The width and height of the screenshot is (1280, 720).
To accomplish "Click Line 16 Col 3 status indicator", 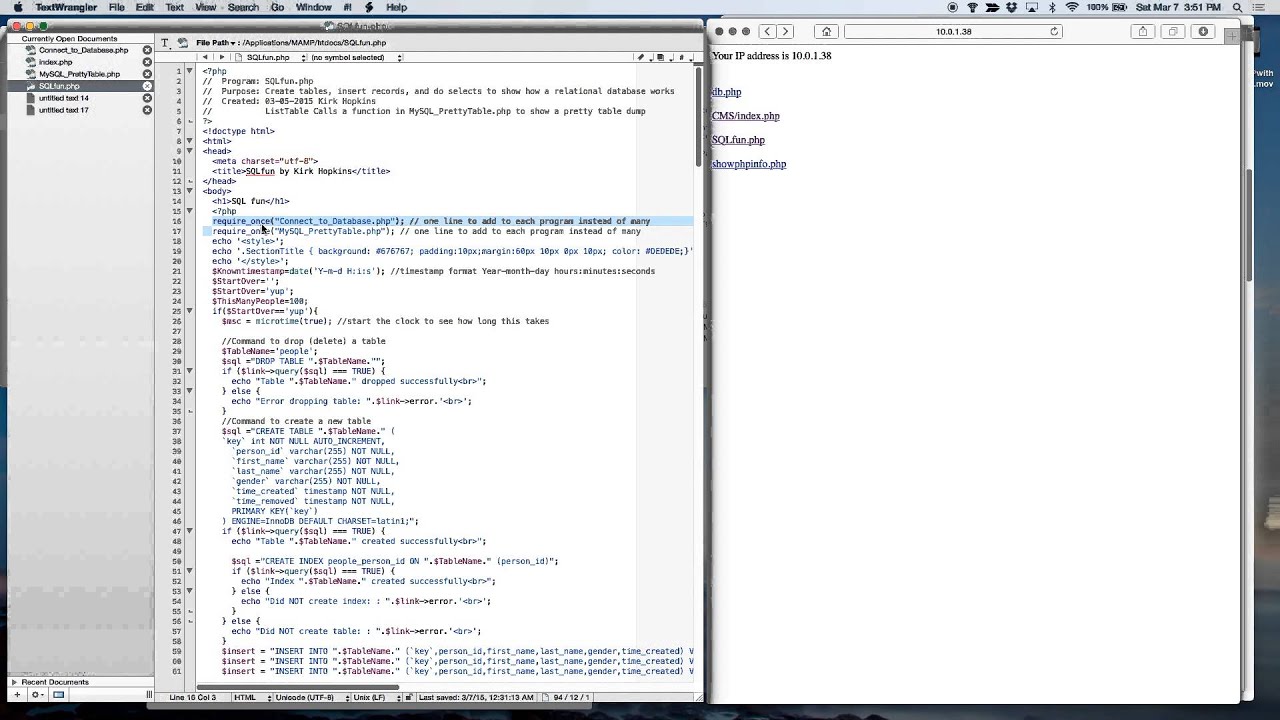I will 192,697.
